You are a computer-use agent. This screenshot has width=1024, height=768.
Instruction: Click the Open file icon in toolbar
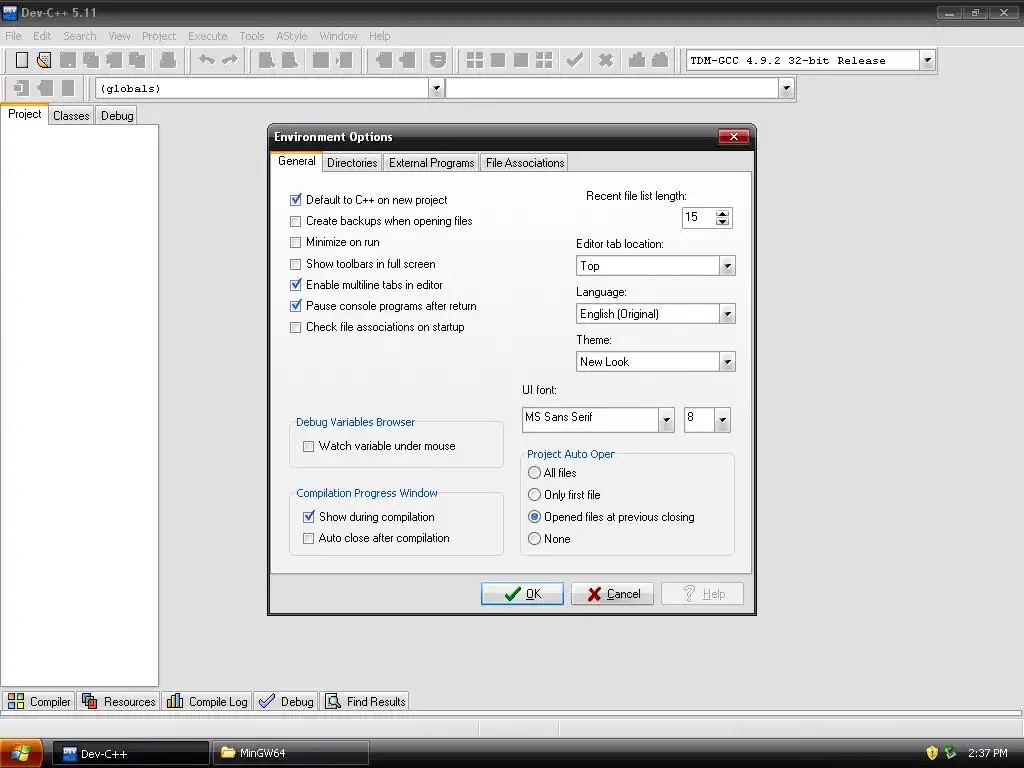[44, 60]
